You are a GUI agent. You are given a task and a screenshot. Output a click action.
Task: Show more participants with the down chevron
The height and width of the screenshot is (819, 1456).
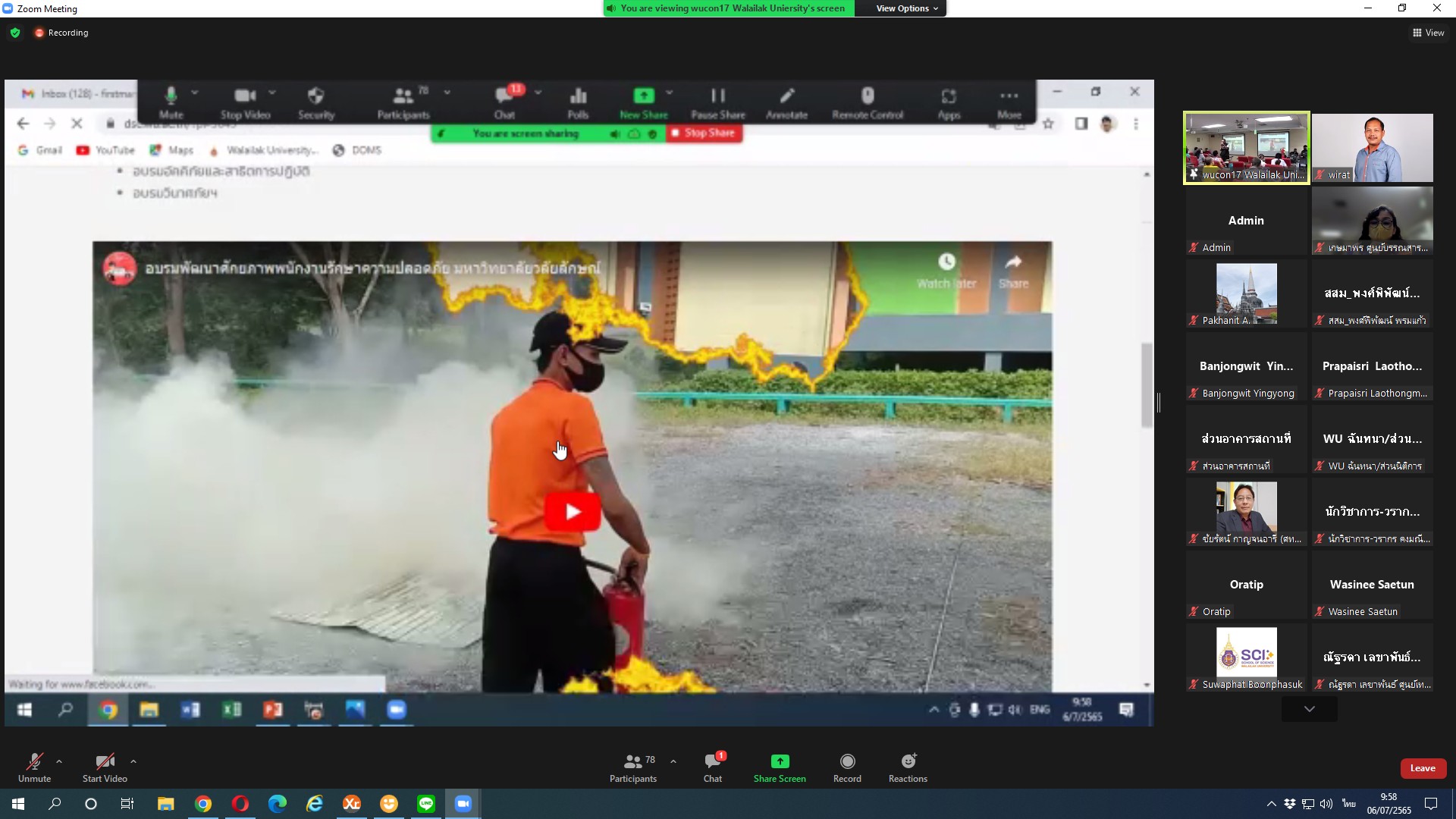pyautogui.click(x=1309, y=708)
